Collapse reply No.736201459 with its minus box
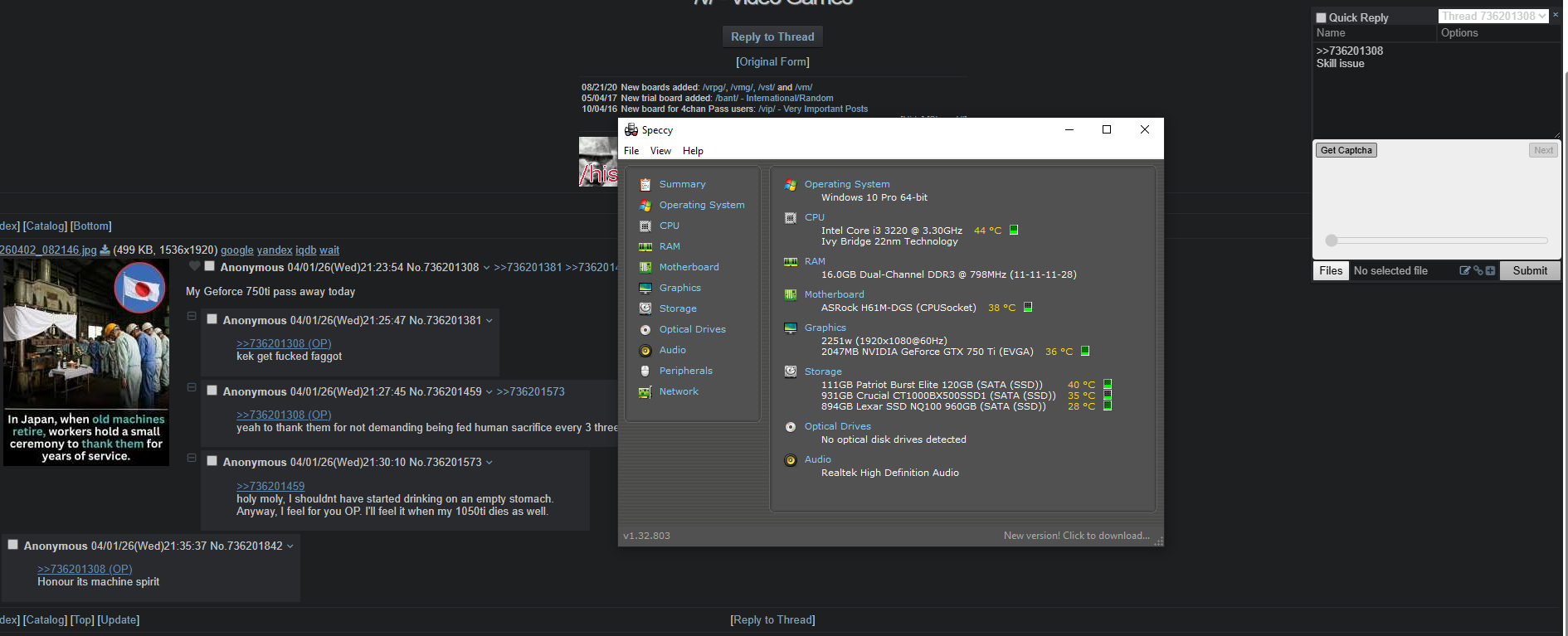Image resolution: width=1568 pixels, height=636 pixels. coord(192,387)
